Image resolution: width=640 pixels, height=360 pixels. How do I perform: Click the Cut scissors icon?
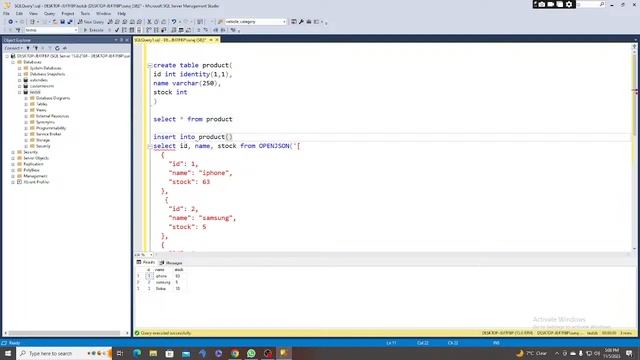coord(149,22)
